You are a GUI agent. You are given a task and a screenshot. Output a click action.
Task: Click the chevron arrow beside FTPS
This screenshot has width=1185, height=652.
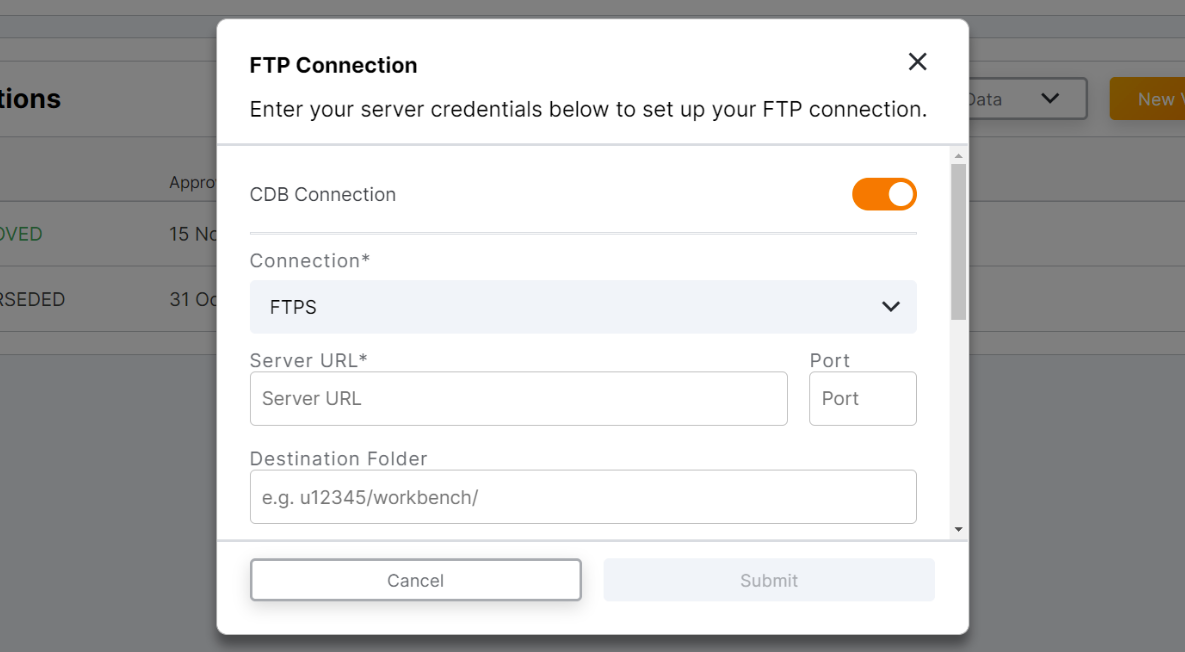pos(890,307)
